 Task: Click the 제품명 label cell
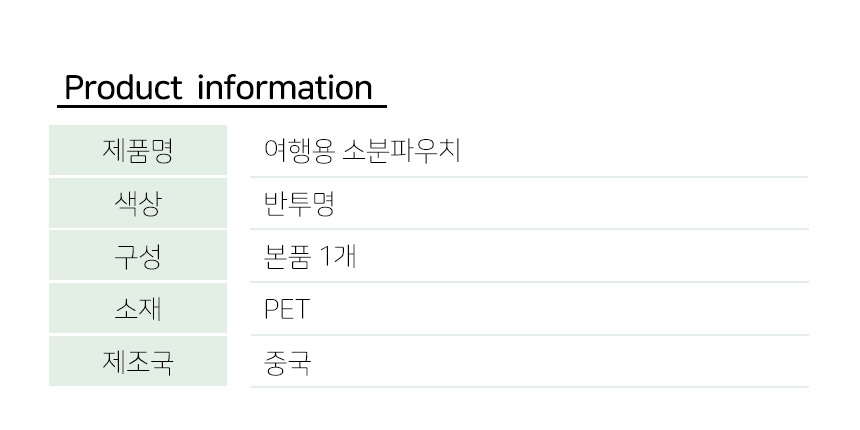(x=138, y=151)
